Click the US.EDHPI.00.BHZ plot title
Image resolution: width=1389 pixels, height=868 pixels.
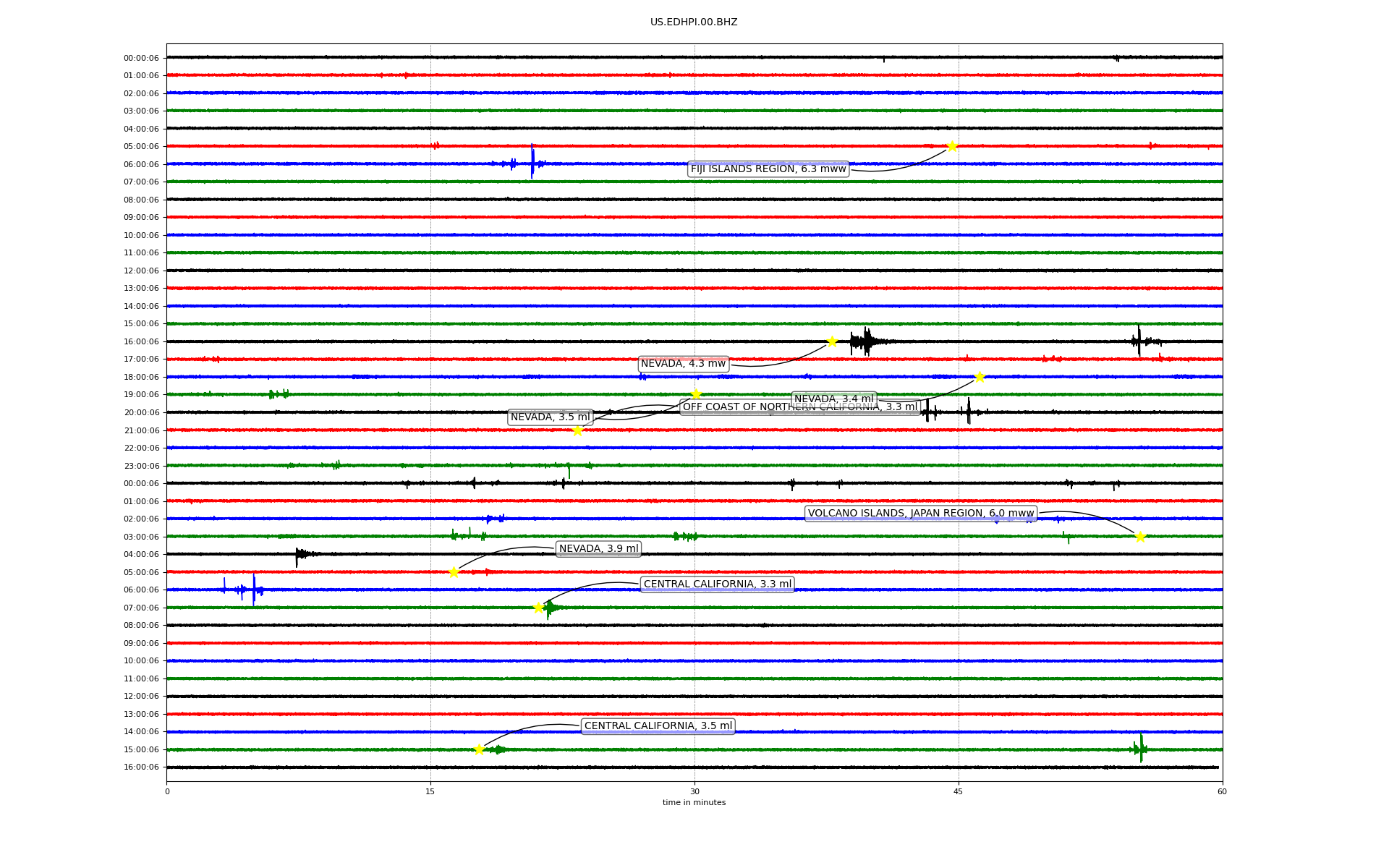(x=694, y=22)
